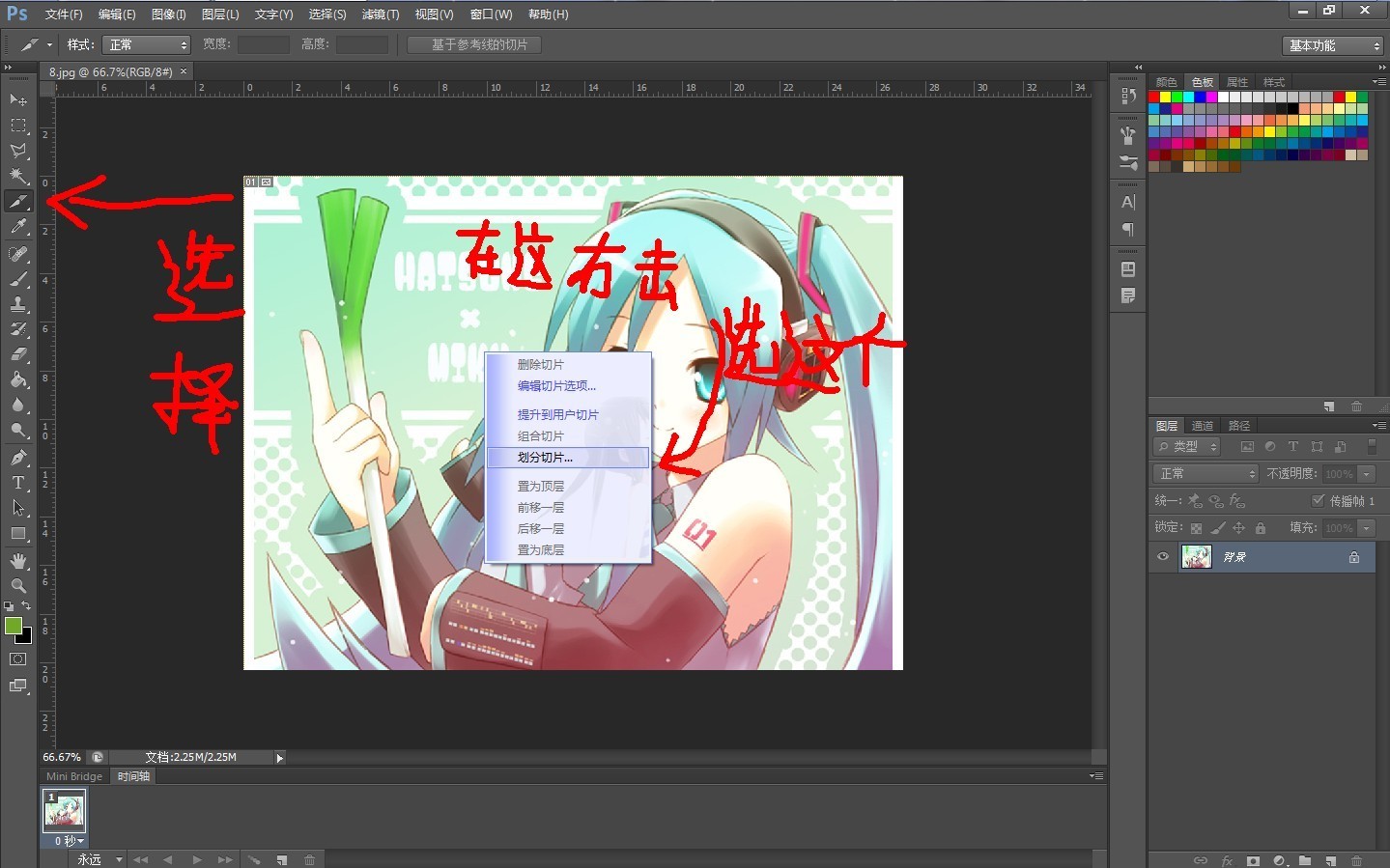The width and height of the screenshot is (1390, 868).
Task: Create new layer icon in Layers panel
Action: tap(1330, 860)
